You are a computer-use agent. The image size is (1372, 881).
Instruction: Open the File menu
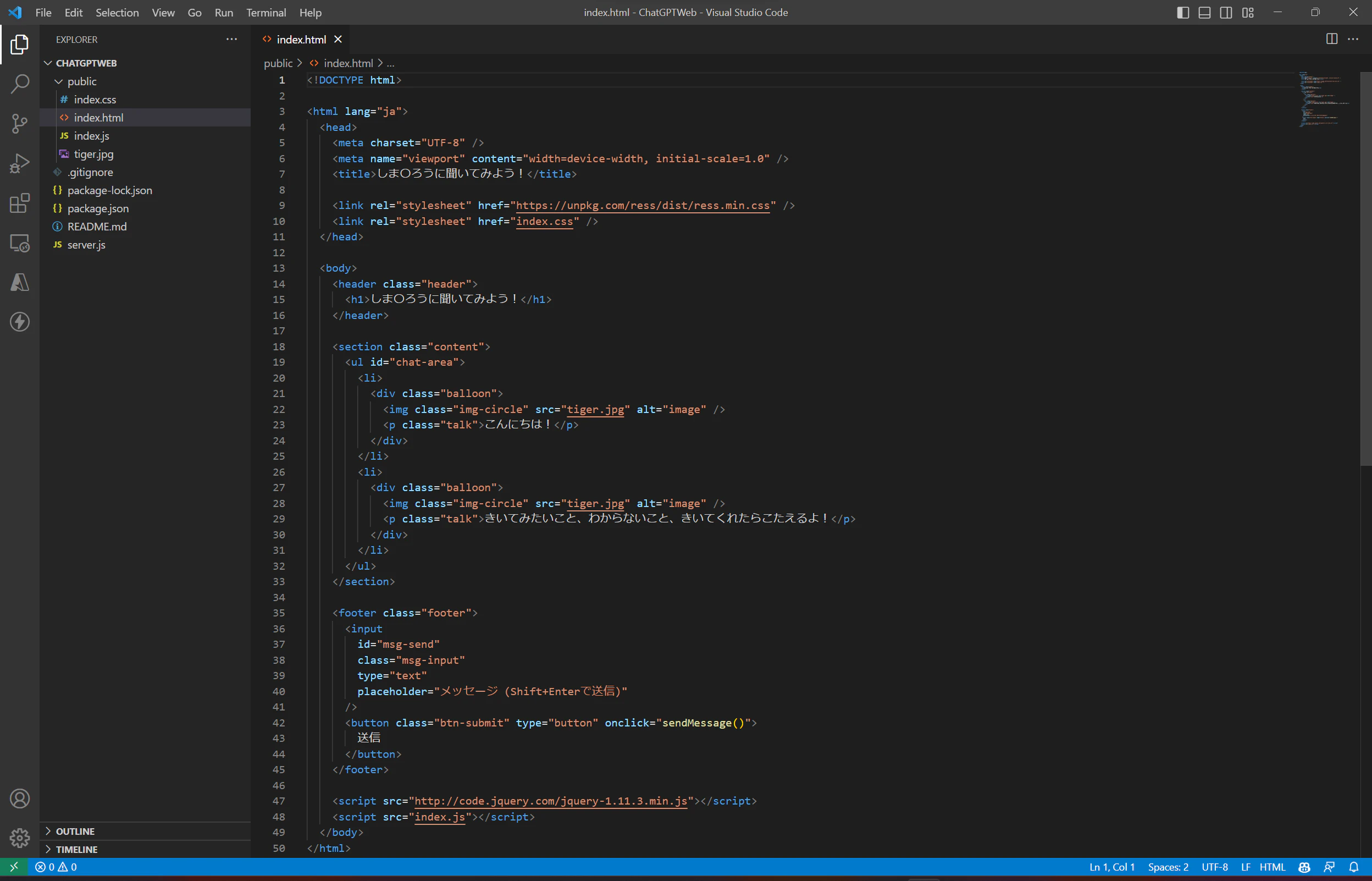43,13
